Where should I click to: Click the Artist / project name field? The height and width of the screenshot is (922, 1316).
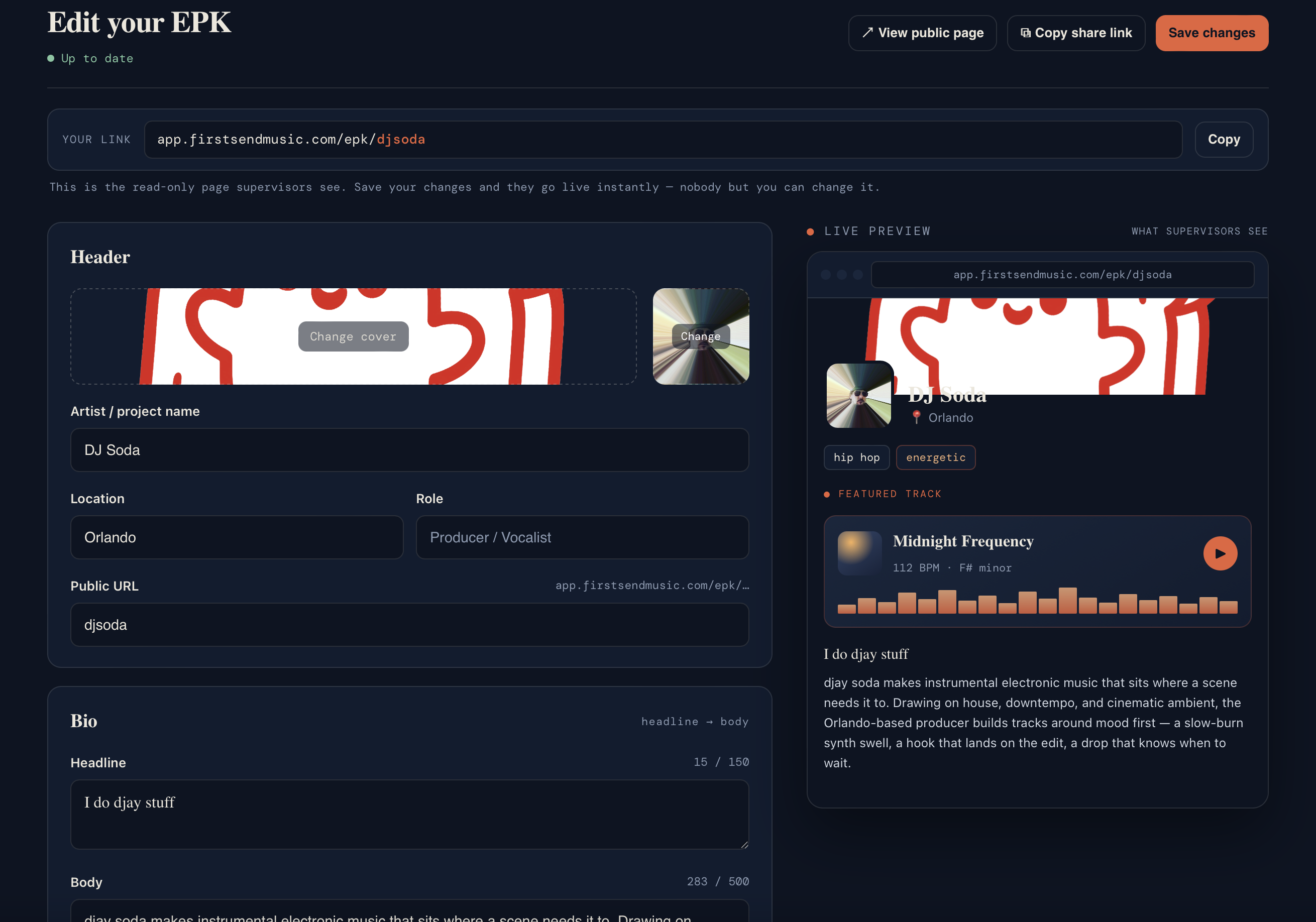pyautogui.click(x=409, y=450)
